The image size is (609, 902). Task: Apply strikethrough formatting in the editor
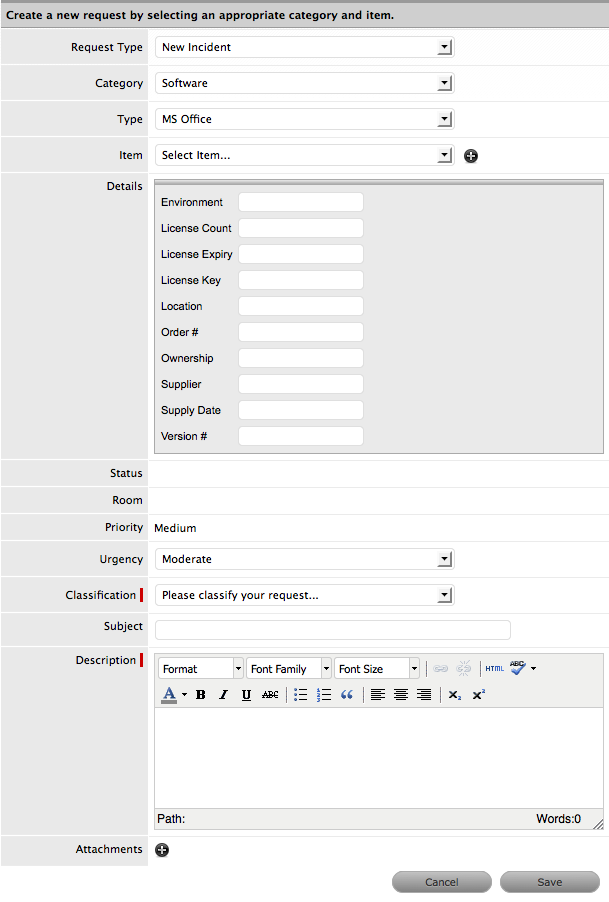(270, 695)
